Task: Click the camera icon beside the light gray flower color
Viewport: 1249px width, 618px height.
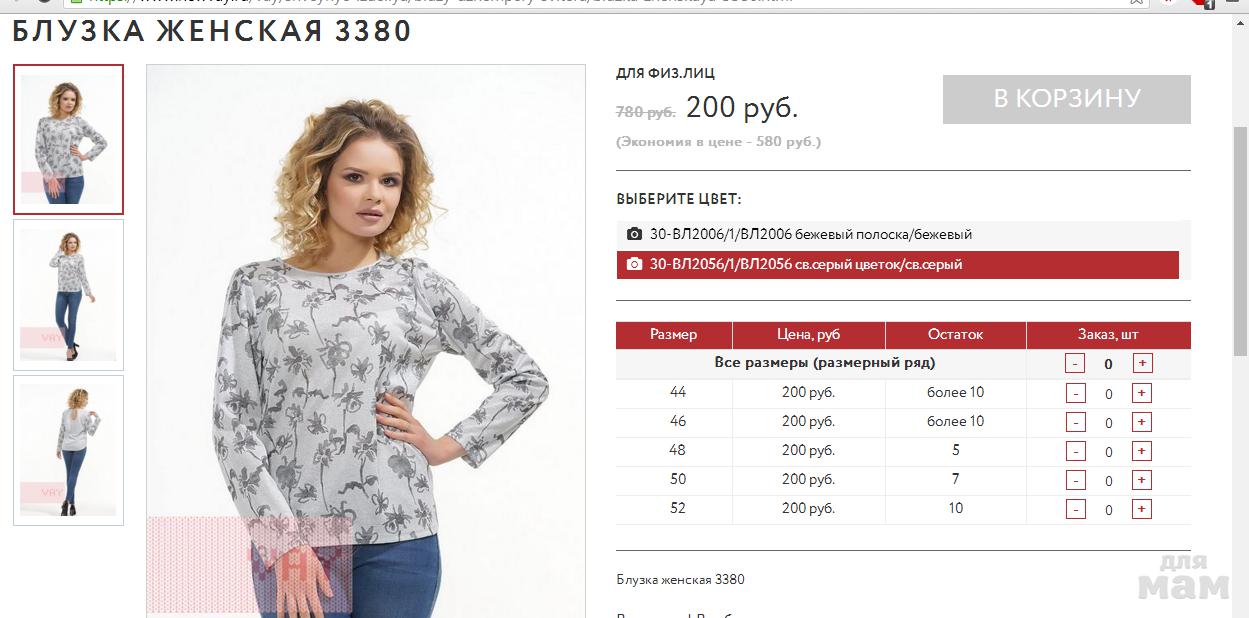Action: click(x=634, y=265)
